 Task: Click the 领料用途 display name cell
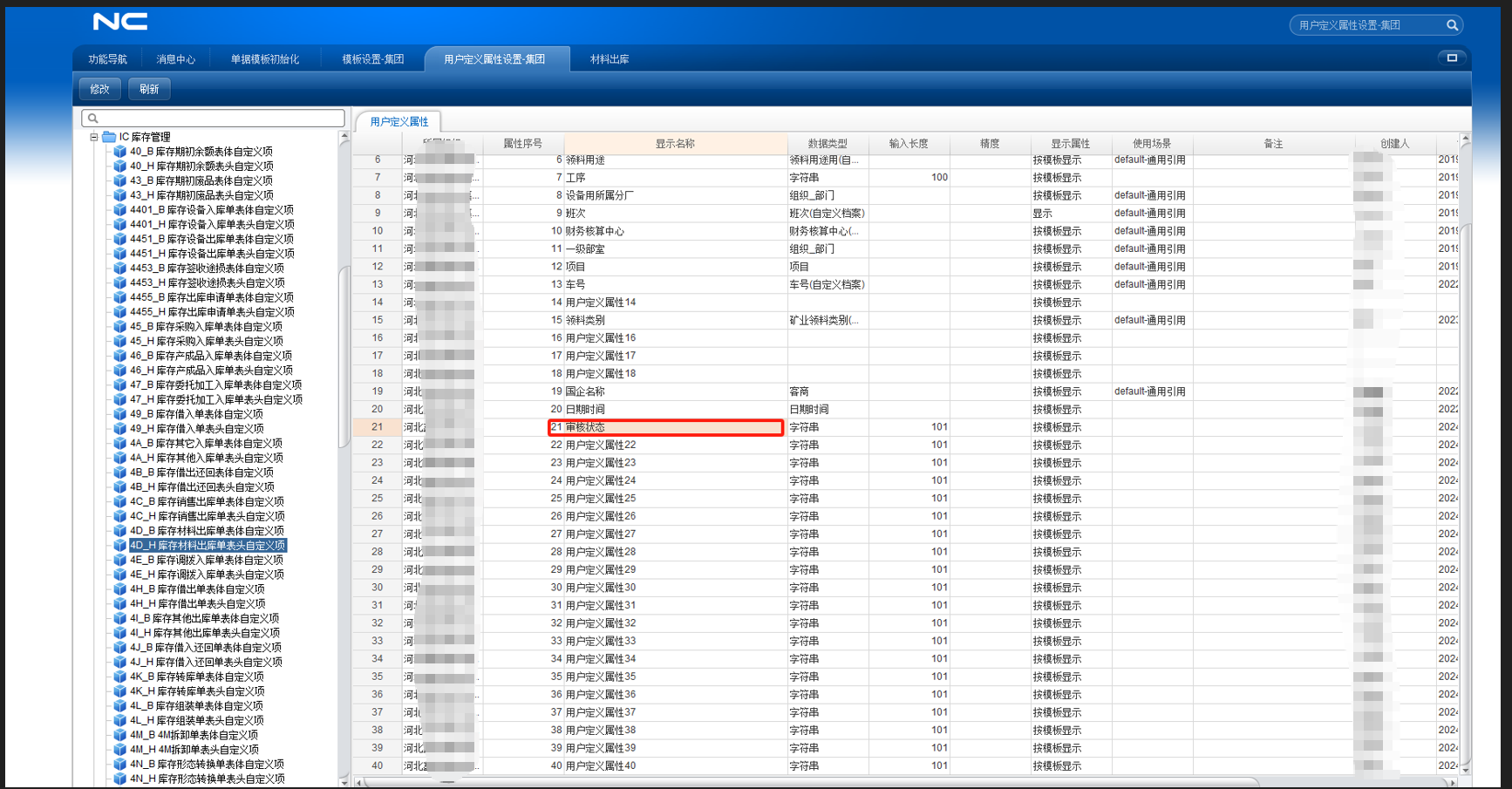676,160
